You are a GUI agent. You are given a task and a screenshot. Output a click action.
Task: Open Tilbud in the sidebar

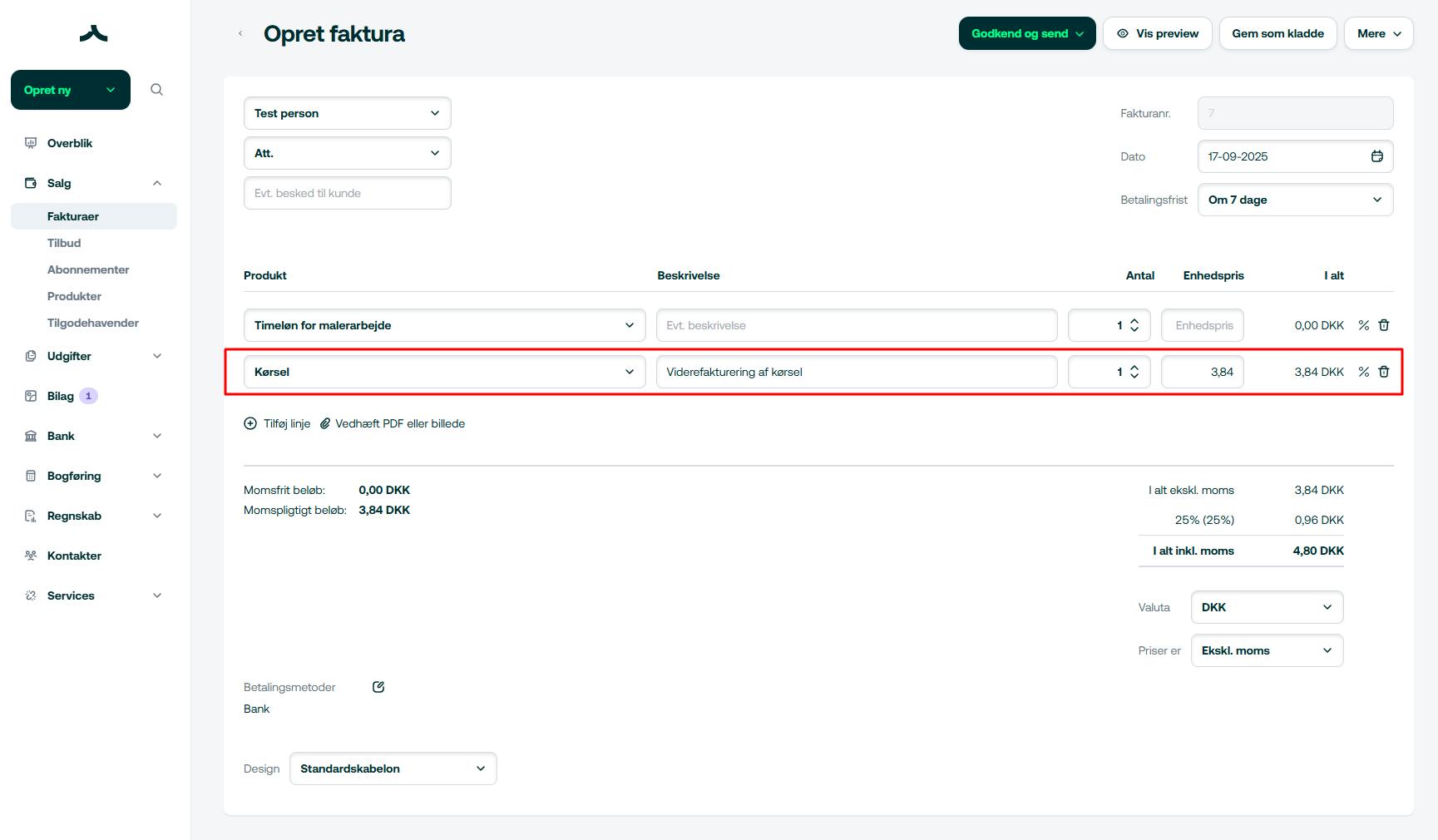[x=64, y=243]
